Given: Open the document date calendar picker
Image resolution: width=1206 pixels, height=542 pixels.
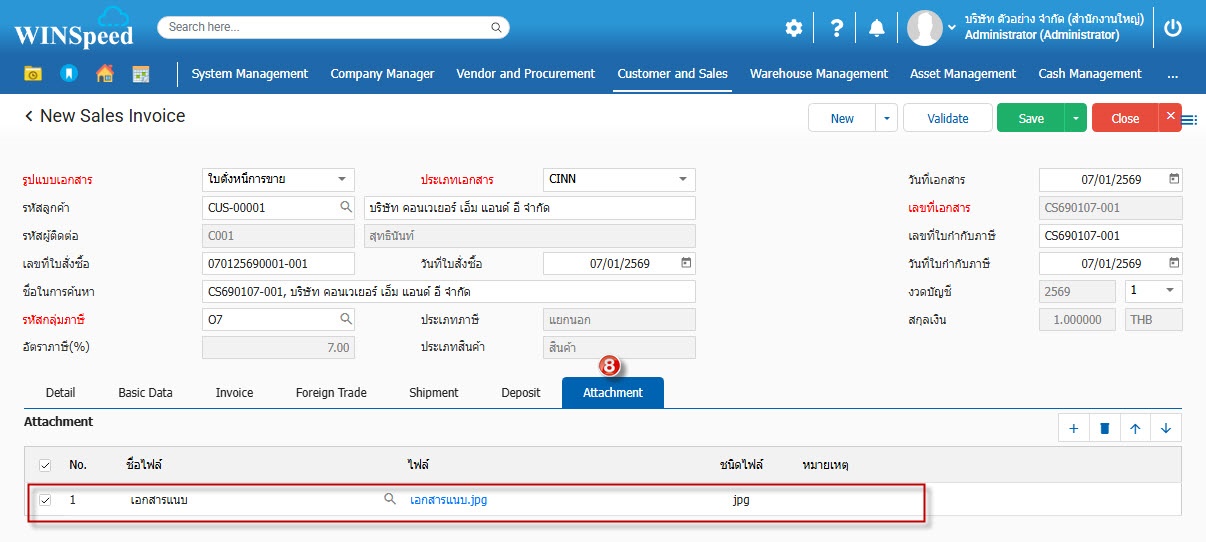Looking at the screenshot, I should 1174,180.
